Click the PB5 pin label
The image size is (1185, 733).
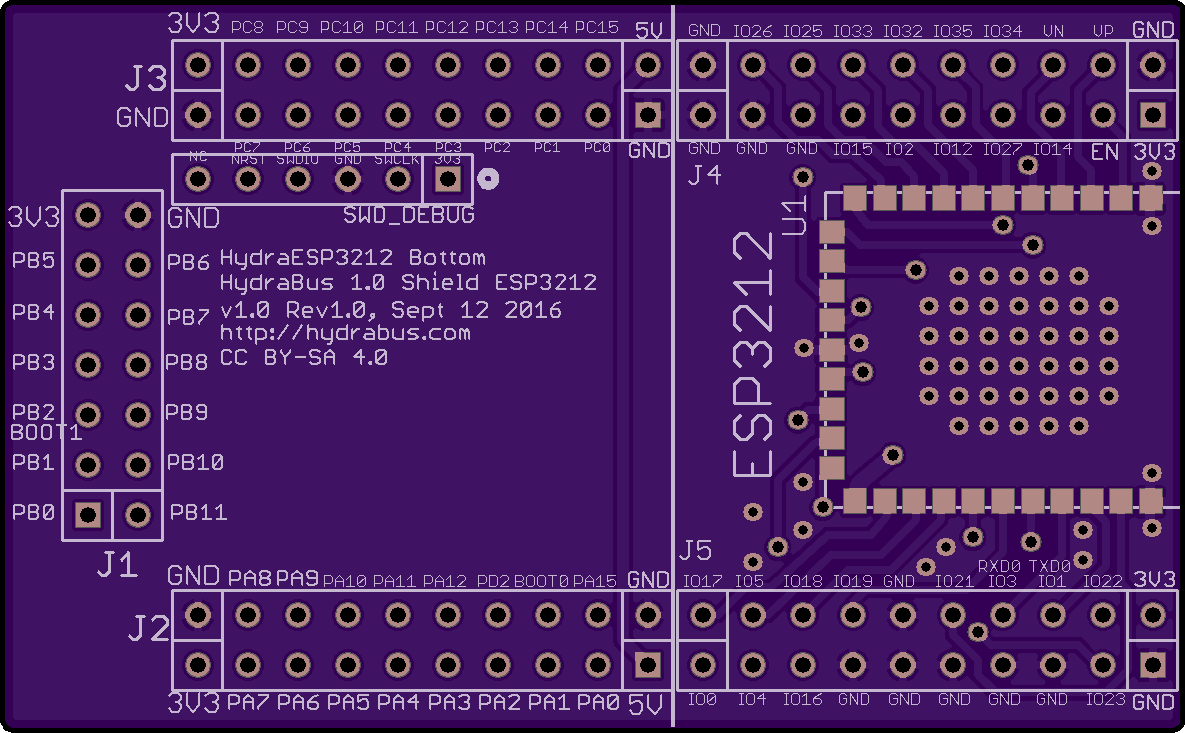pyautogui.click(x=33, y=261)
